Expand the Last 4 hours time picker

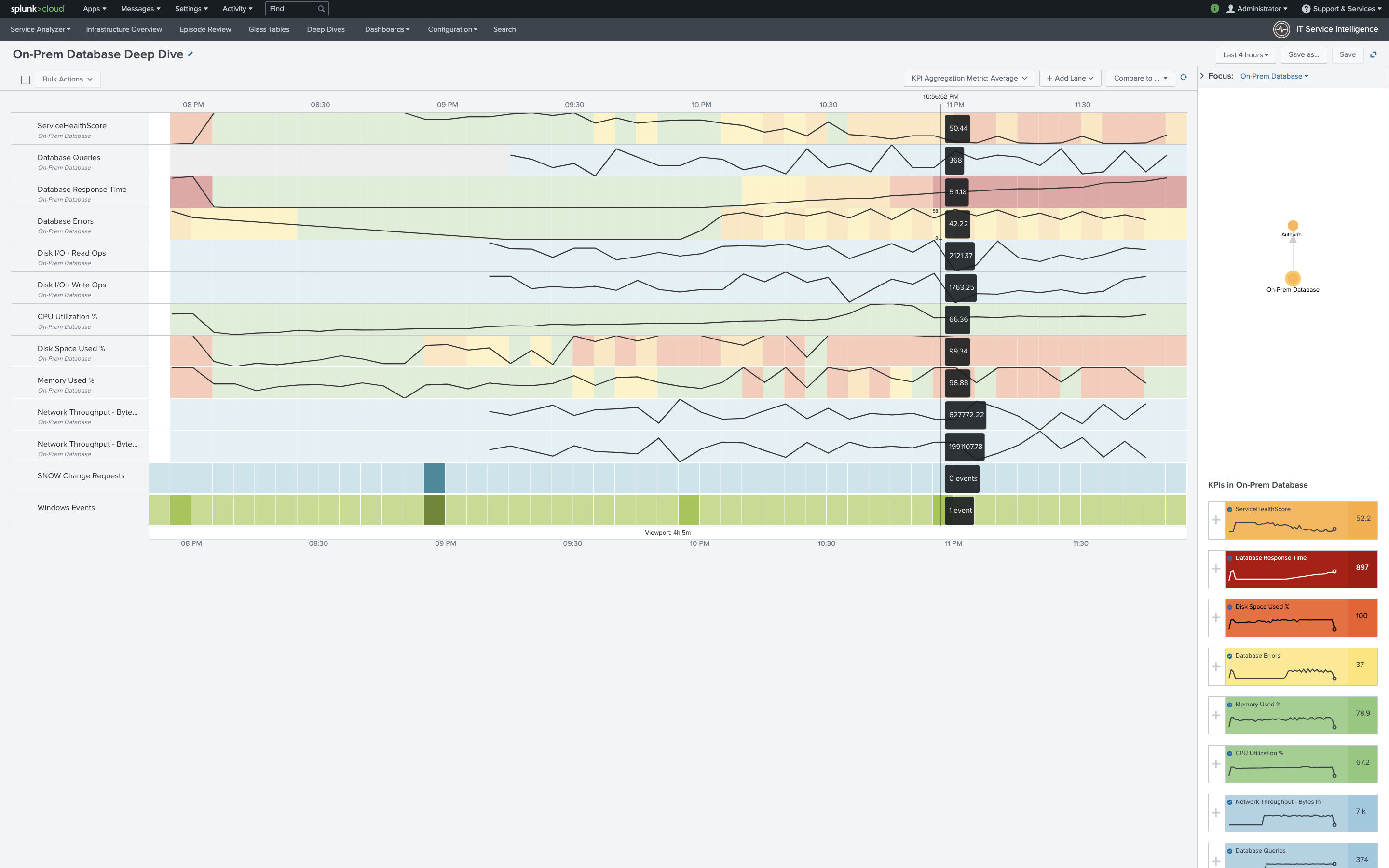click(x=1245, y=55)
